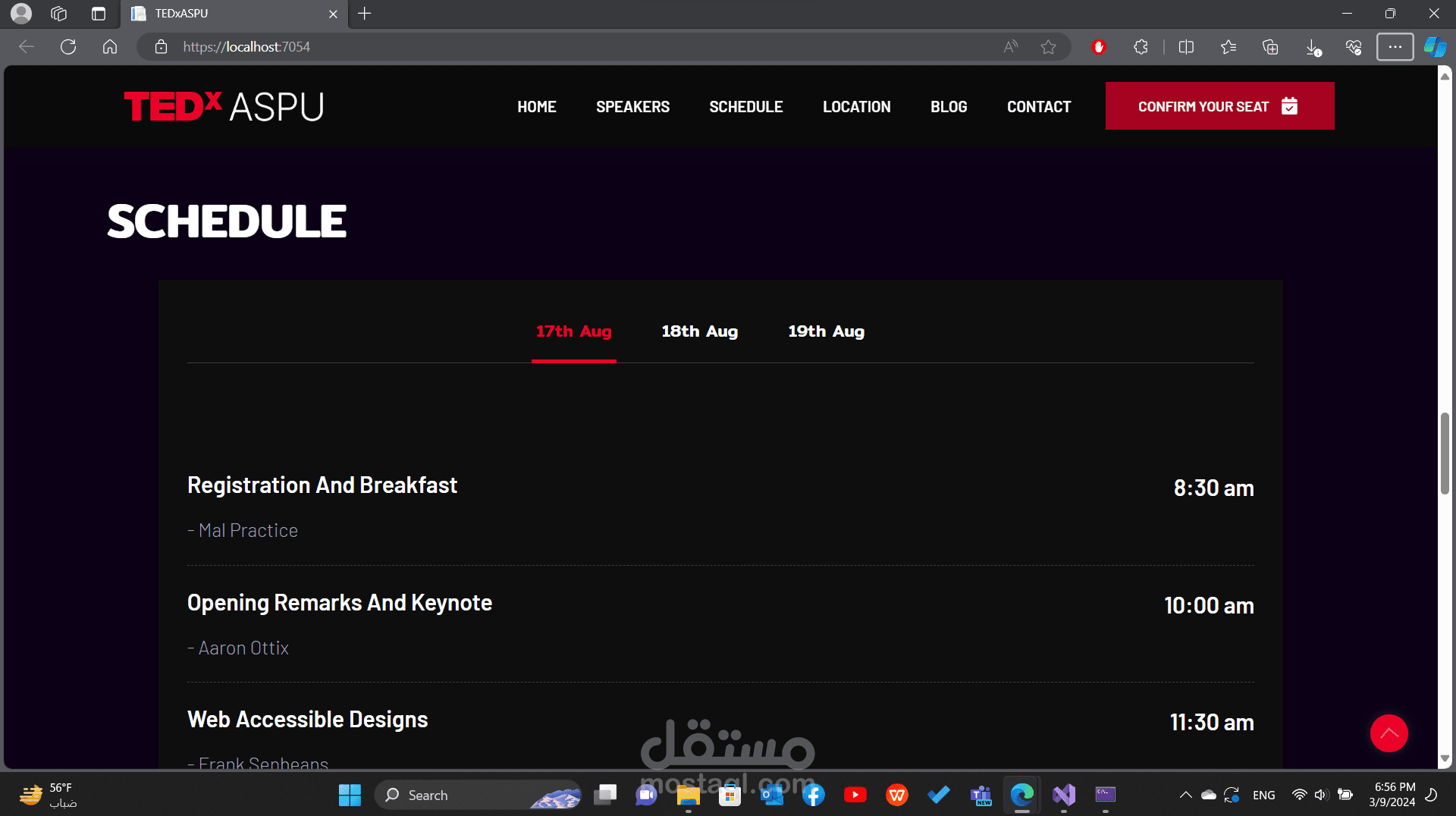The image size is (1456, 816).
Task: Click the scrollbar down arrow
Action: (1445, 758)
